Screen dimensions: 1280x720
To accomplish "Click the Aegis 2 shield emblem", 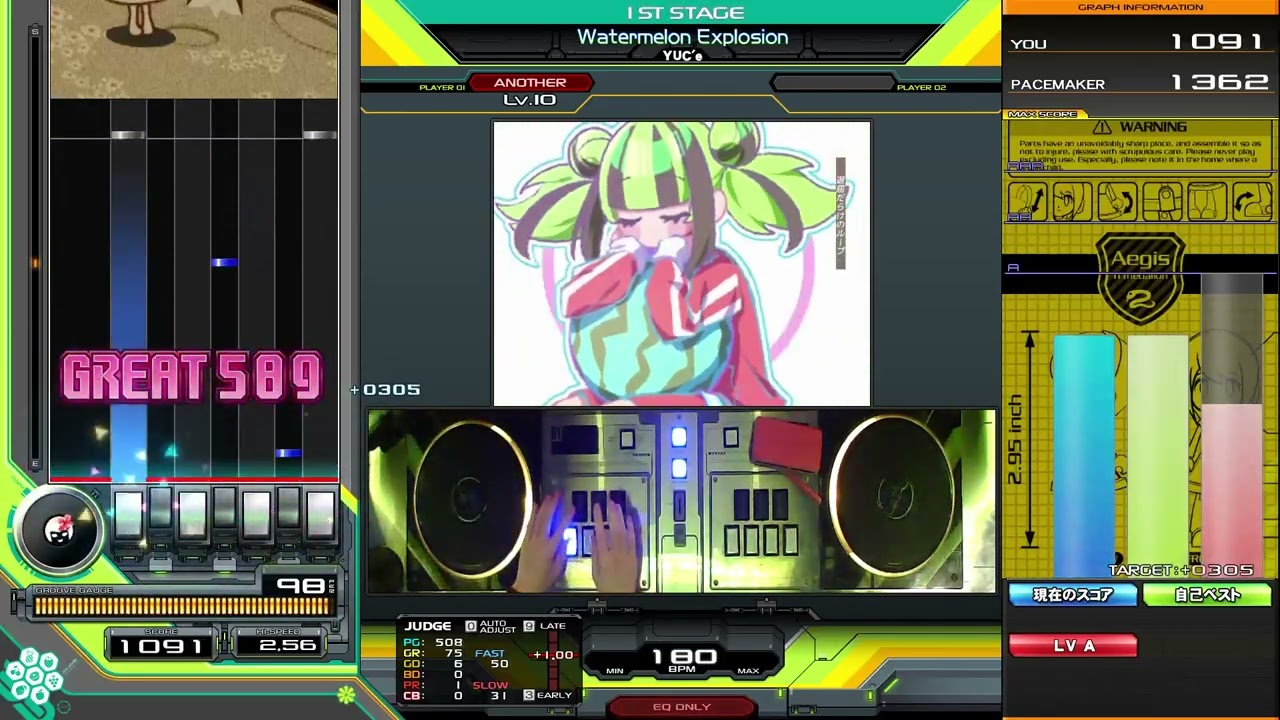I will click(x=1140, y=278).
